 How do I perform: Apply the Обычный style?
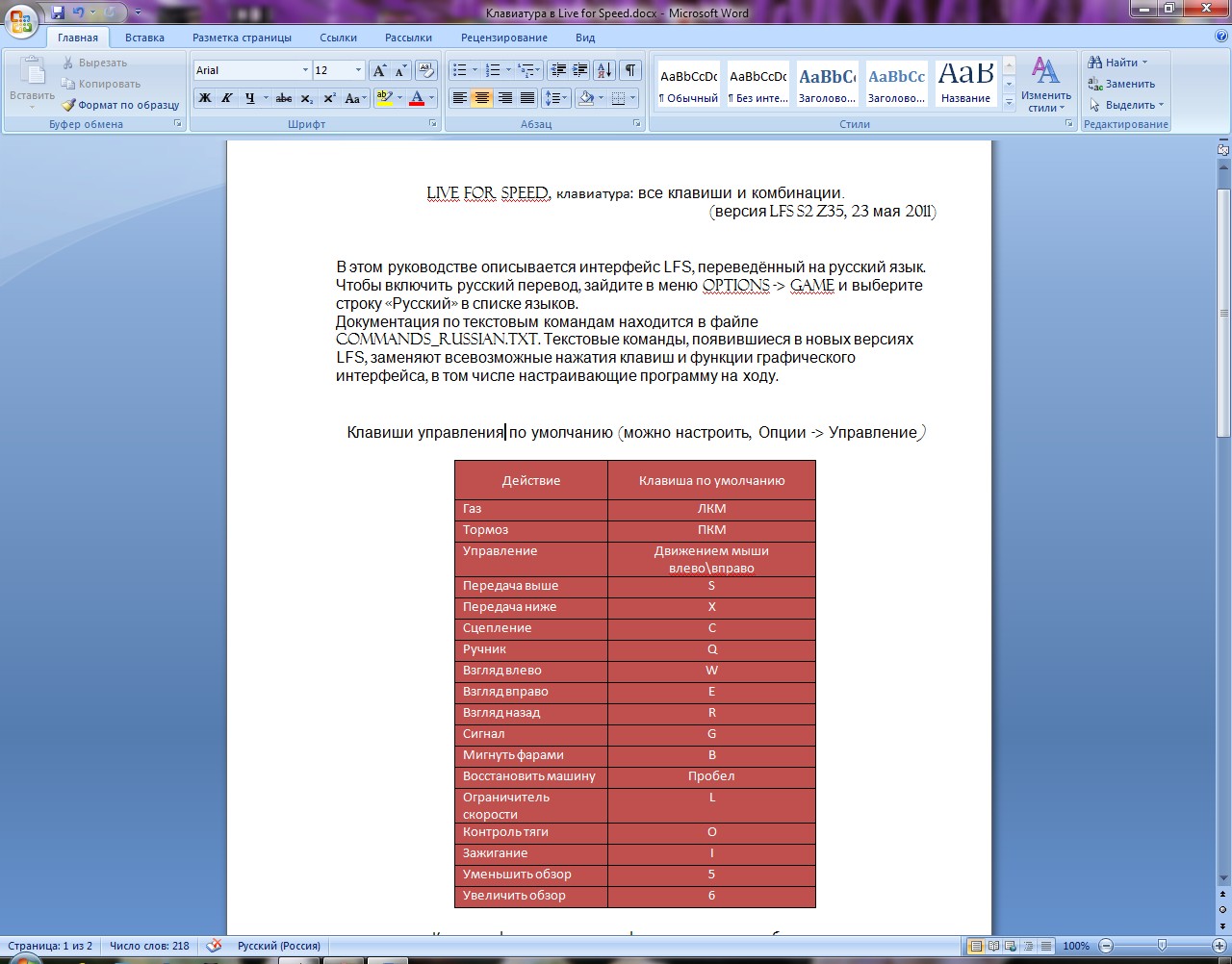pyautogui.click(x=688, y=85)
